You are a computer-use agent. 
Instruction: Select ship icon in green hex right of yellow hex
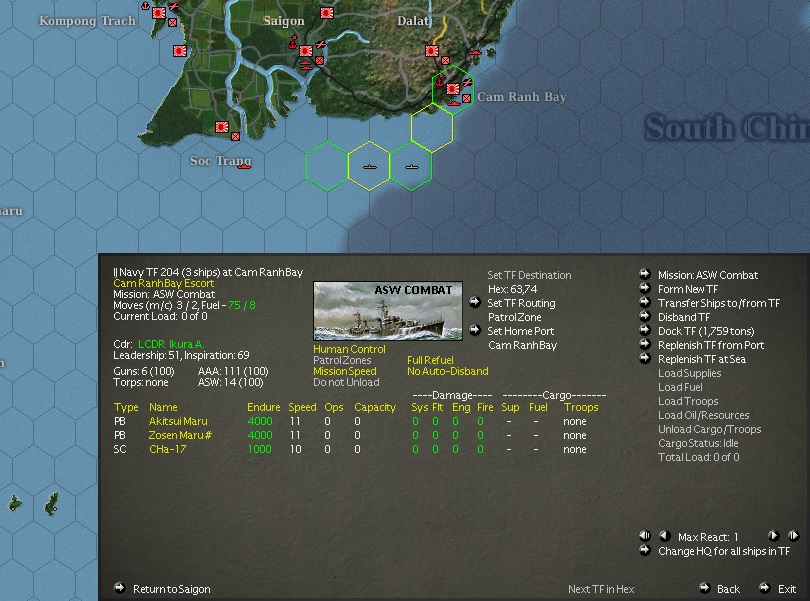(x=411, y=167)
